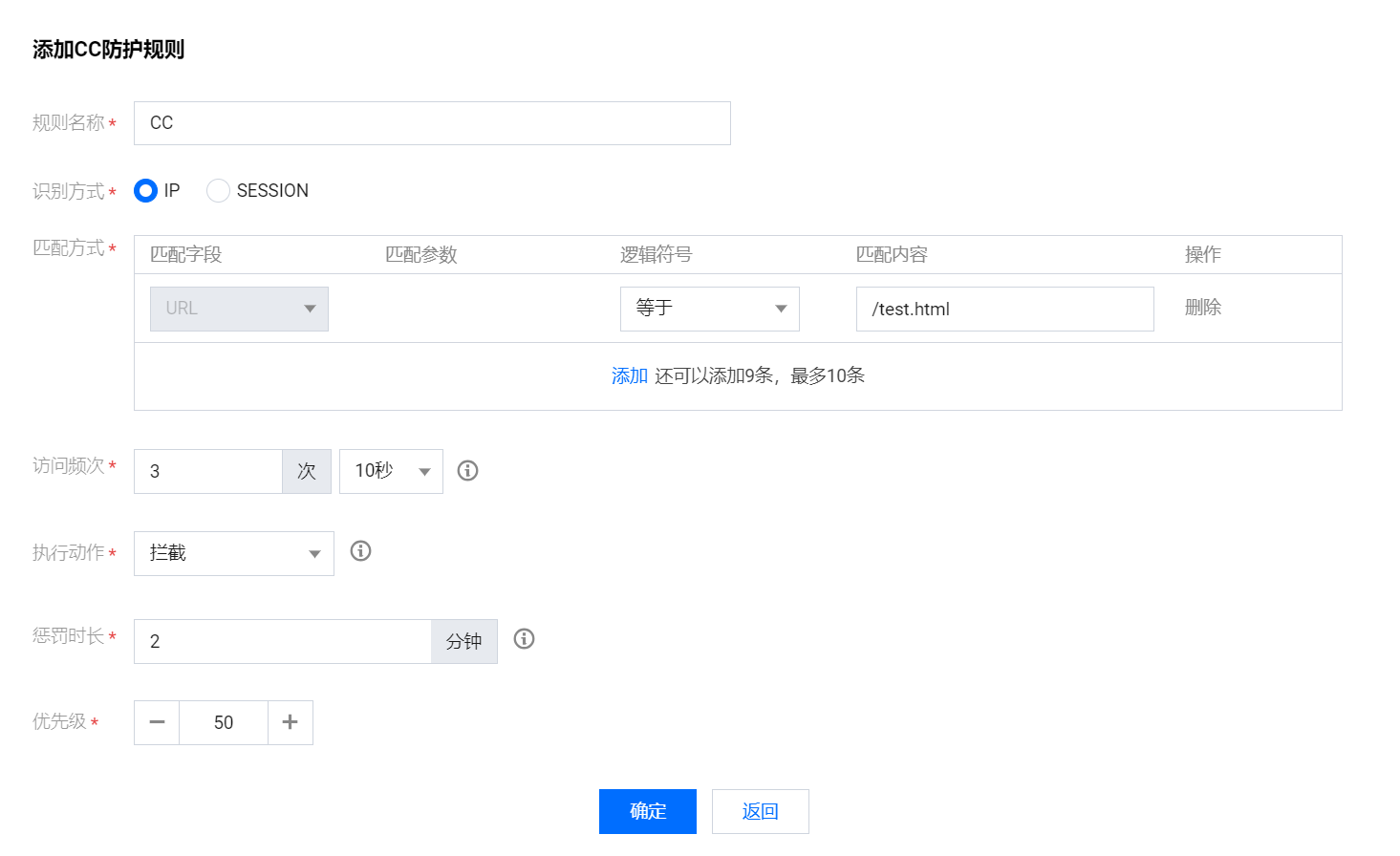This screenshot has width=1400, height=856.
Task: Delete the URL match rule row
Action: (1202, 308)
